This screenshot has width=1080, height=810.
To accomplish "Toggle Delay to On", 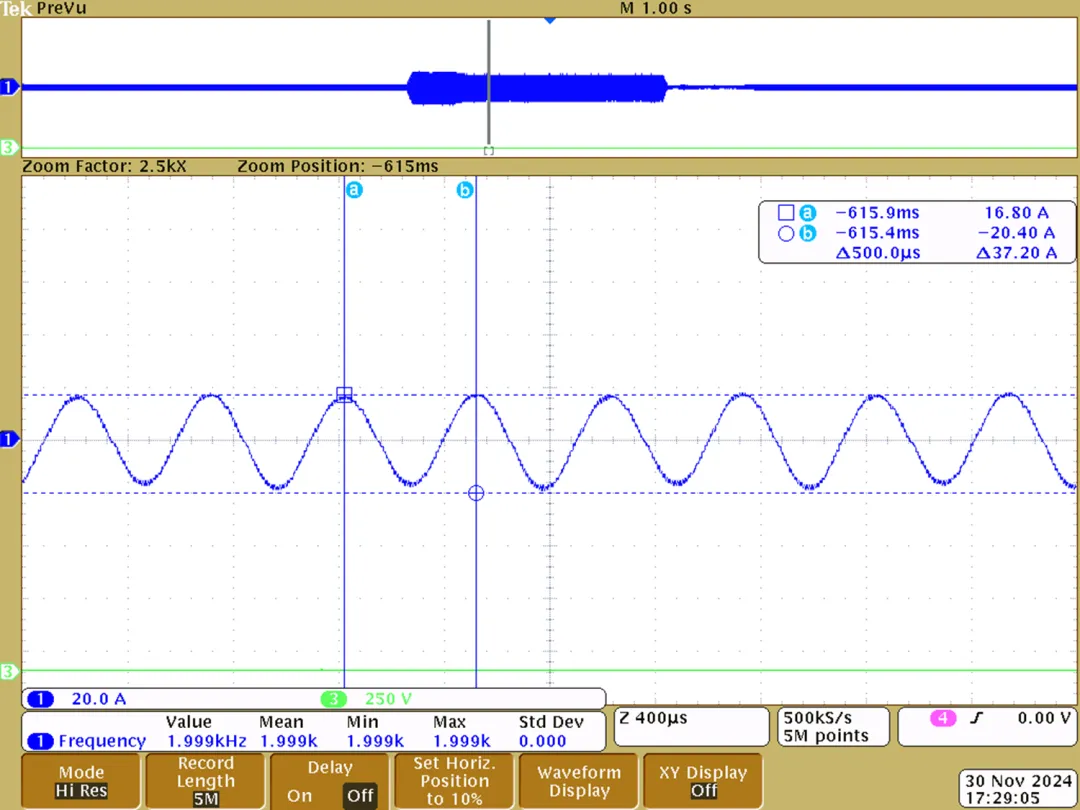I will (x=299, y=796).
